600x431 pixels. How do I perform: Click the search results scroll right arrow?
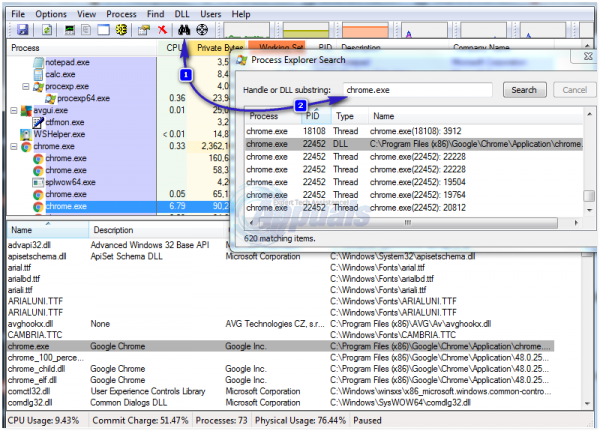576,223
